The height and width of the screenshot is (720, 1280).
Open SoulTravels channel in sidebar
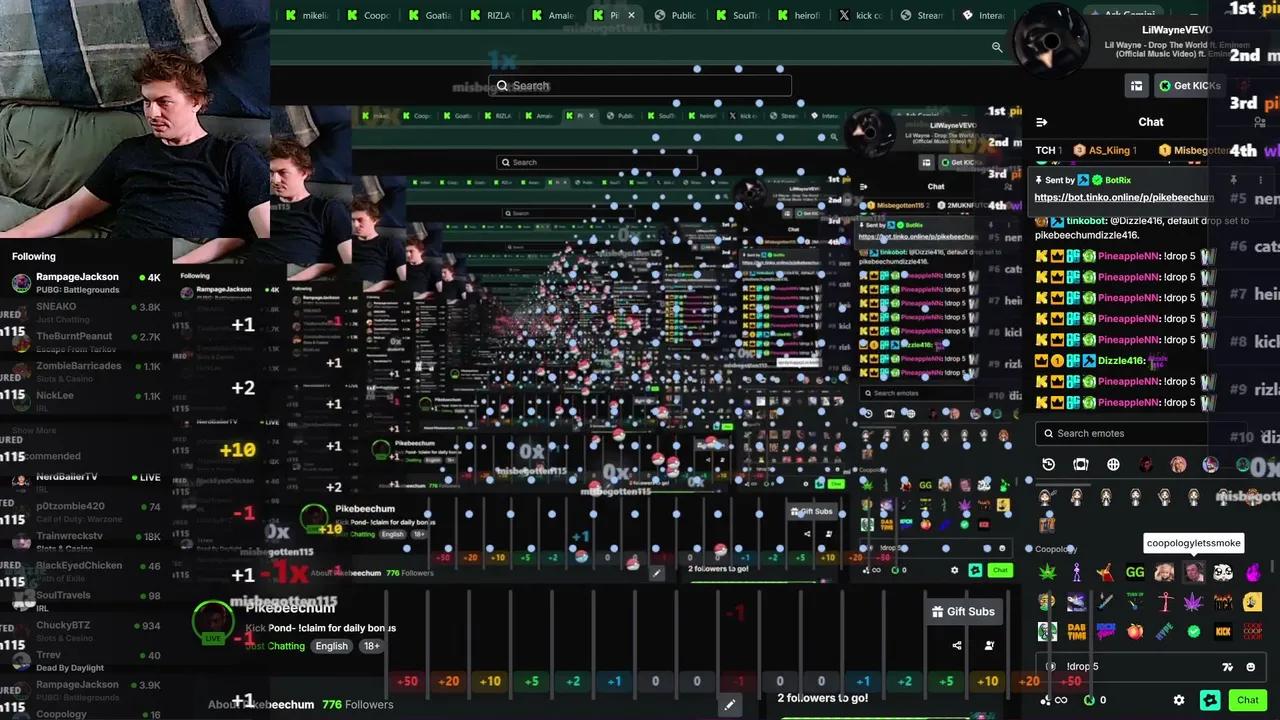86,601
